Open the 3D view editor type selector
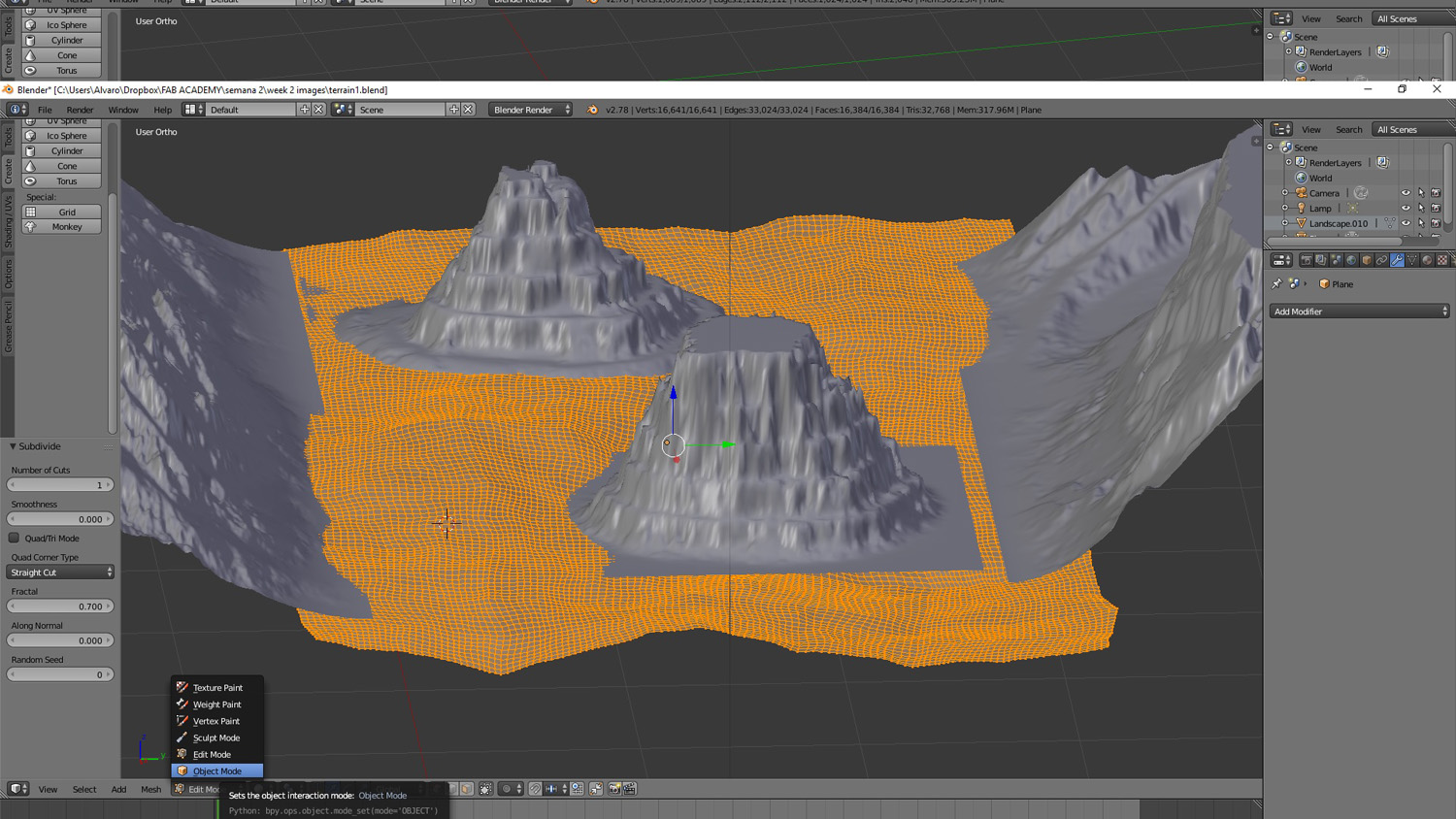 [x=17, y=789]
